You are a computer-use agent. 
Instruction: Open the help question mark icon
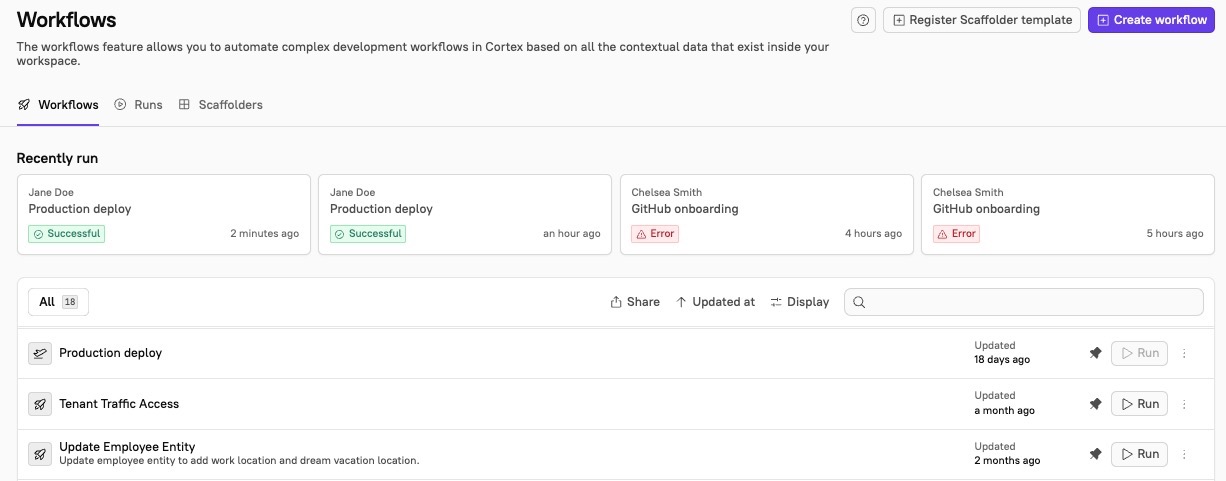[864, 20]
